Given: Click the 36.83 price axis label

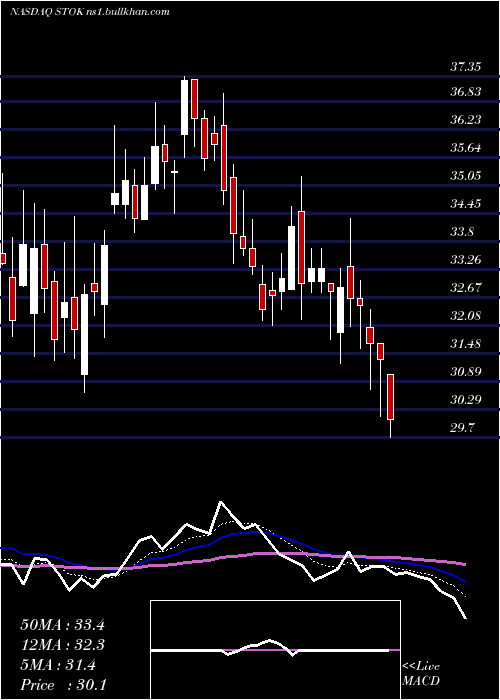Looking at the screenshot, I should tap(465, 92).
